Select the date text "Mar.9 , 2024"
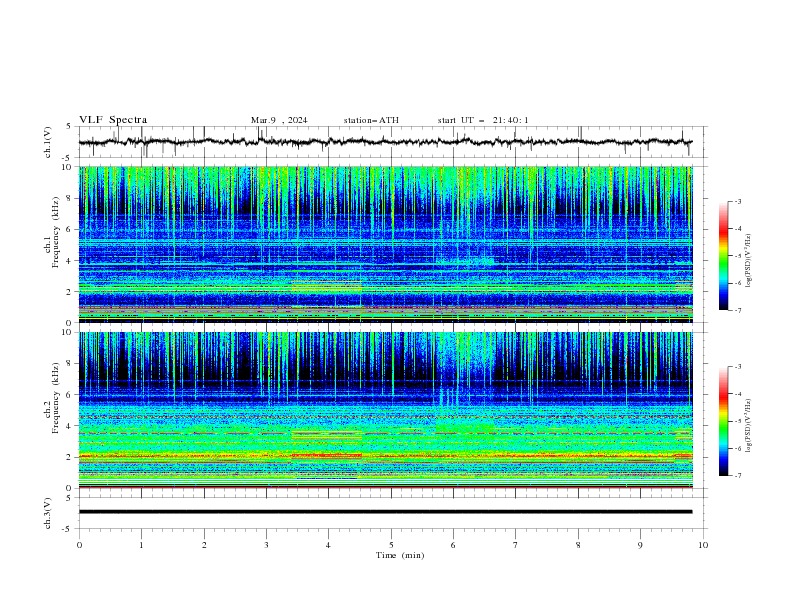 pos(279,120)
